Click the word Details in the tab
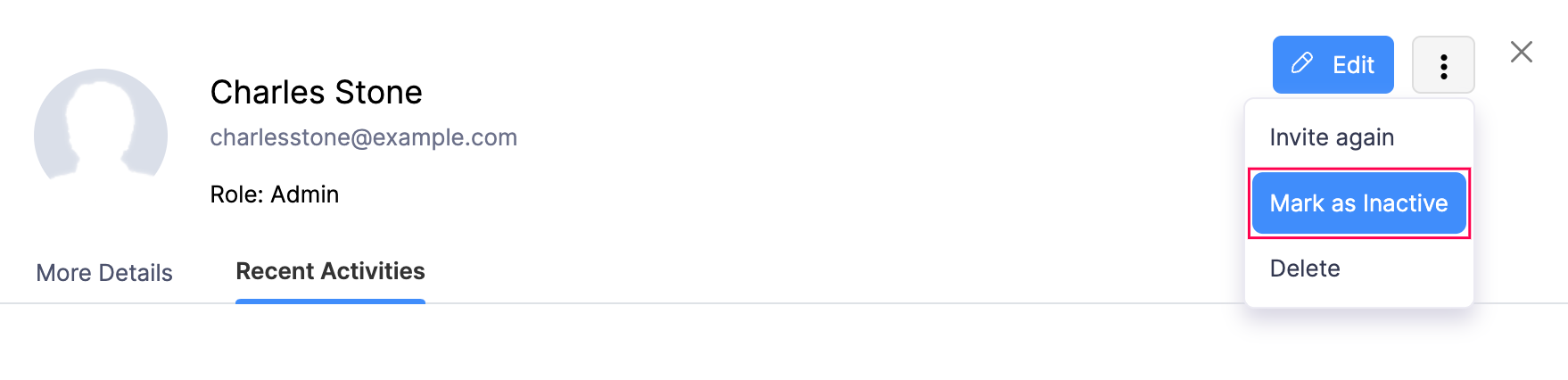The height and width of the screenshot is (380, 1568). point(136,273)
